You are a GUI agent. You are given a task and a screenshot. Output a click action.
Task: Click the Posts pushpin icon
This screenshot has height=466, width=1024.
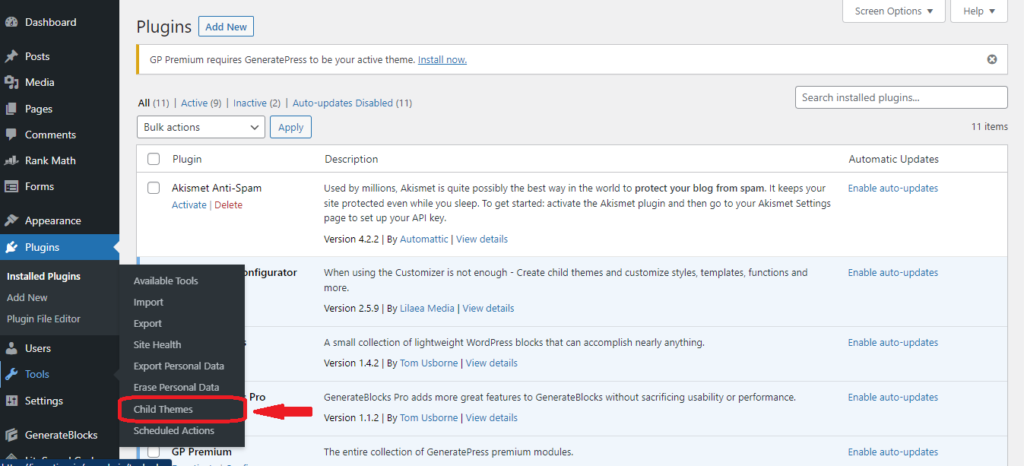tap(11, 57)
